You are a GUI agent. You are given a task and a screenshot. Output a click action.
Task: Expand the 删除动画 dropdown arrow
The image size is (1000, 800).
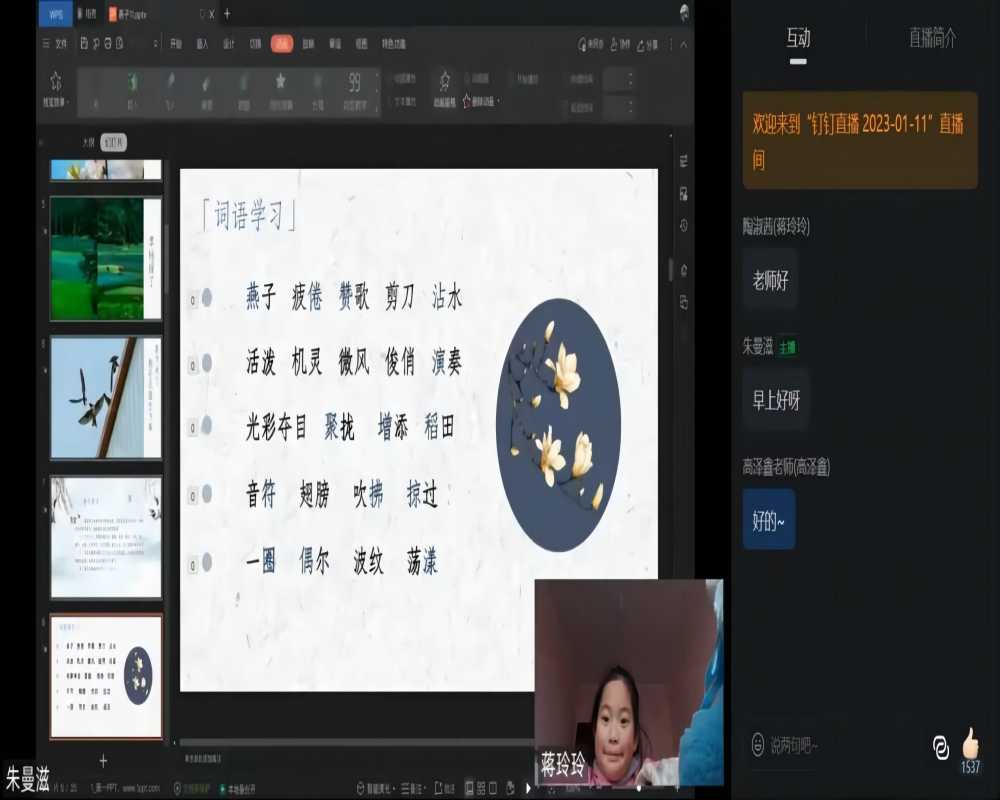tap(498, 98)
